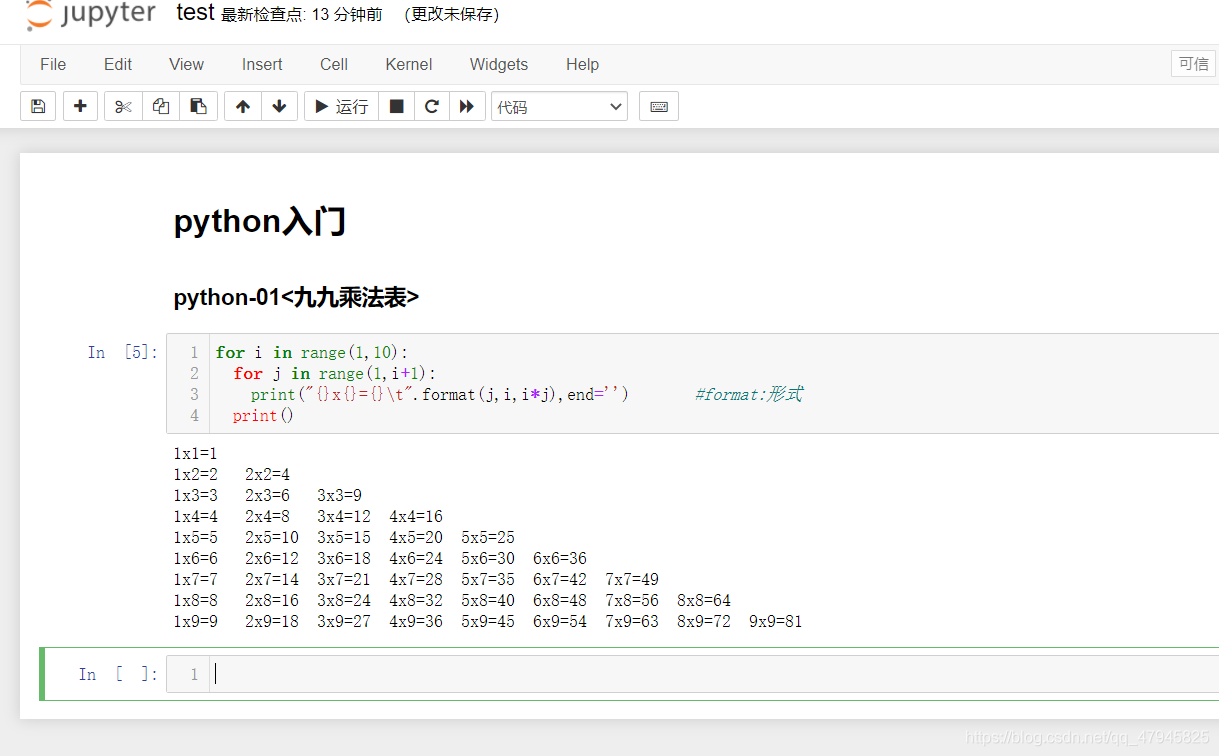Interrupt the kernel with stop icon
This screenshot has height=756, width=1219.
396,106
